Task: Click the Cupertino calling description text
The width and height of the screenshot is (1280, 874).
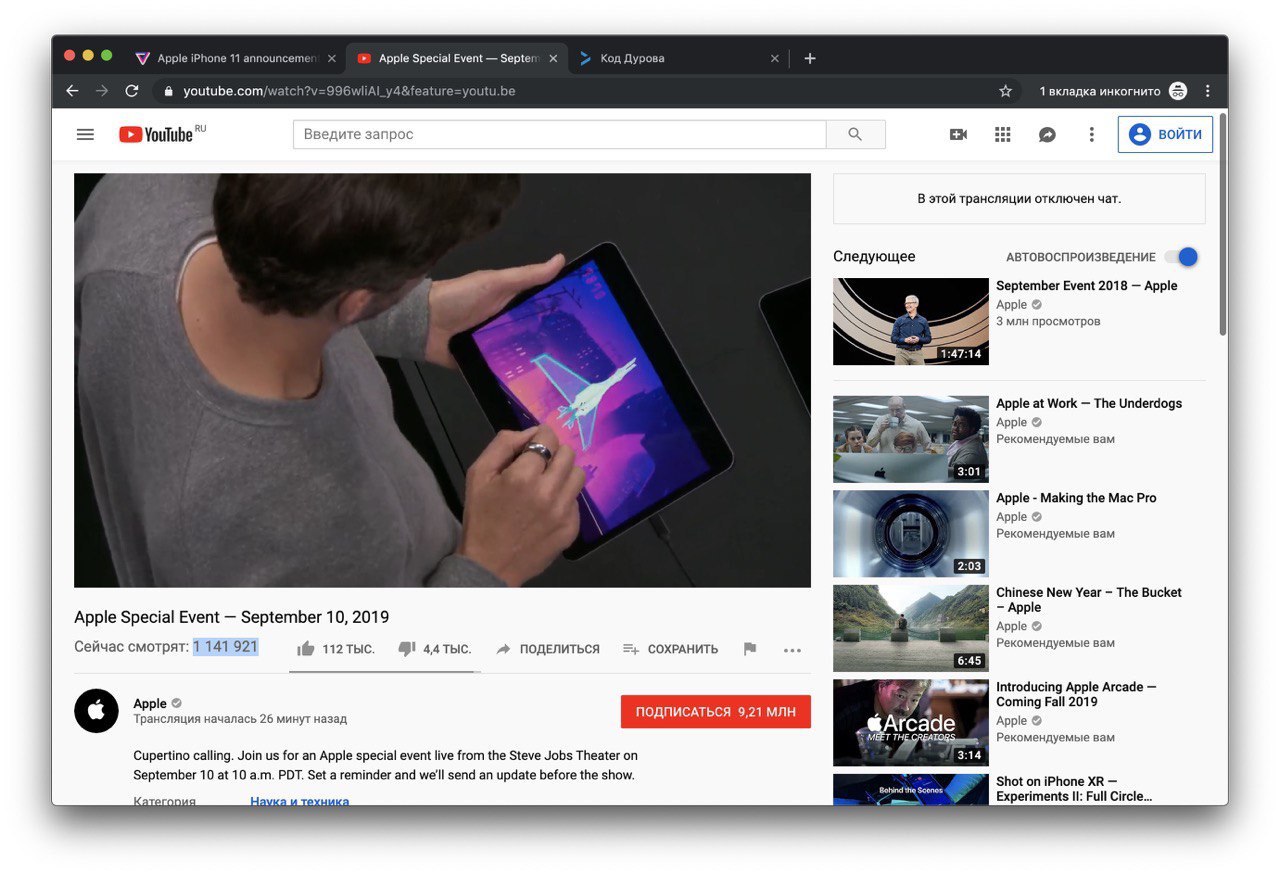Action: 385,765
